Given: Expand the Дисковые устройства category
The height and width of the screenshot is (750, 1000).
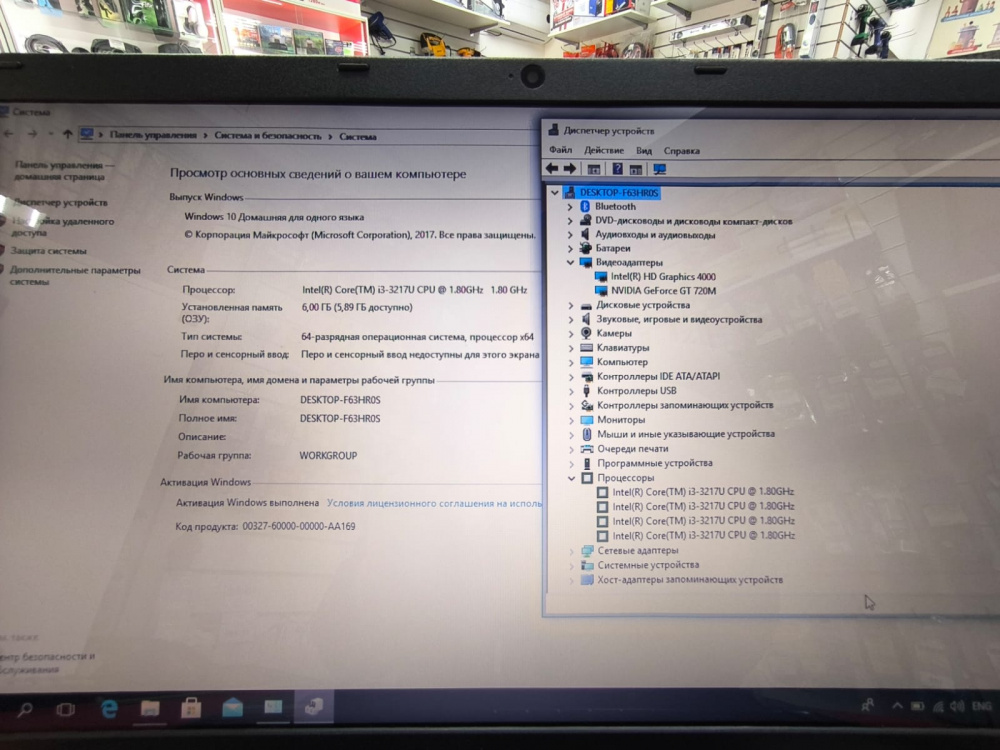Looking at the screenshot, I should (571, 305).
